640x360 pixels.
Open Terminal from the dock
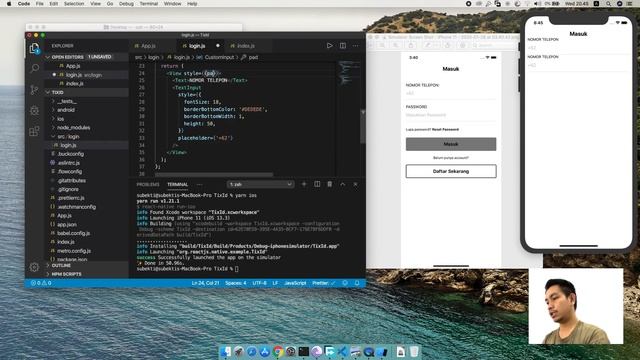[x=304, y=351]
